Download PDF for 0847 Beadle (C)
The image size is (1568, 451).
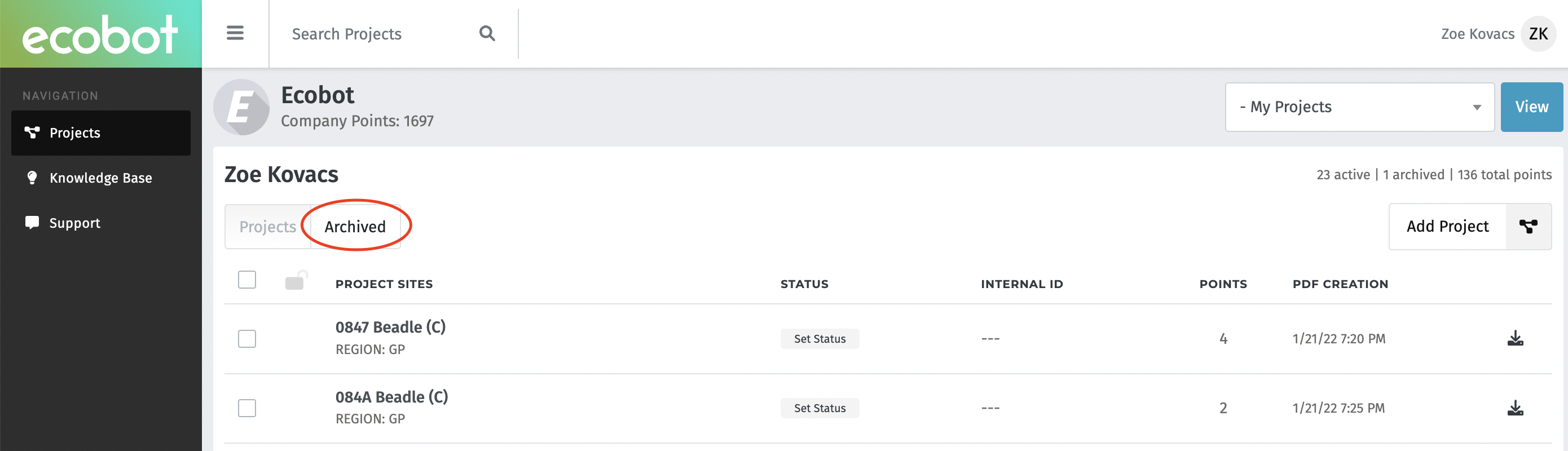1515,338
